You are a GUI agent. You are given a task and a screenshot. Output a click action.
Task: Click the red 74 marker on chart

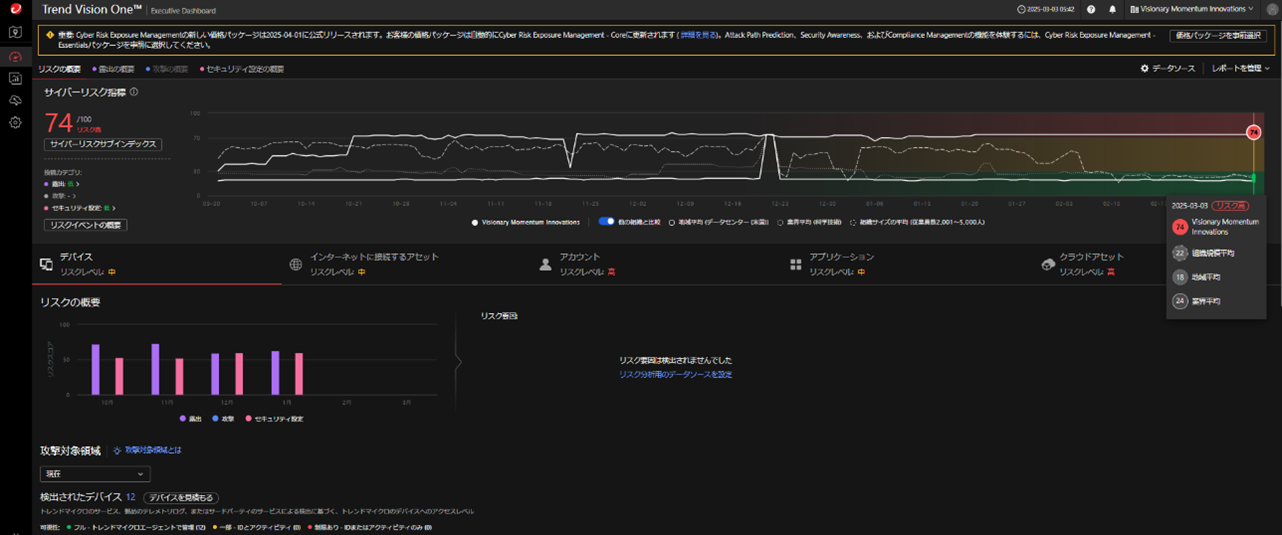pyautogui.click(x=1253, y=132)
